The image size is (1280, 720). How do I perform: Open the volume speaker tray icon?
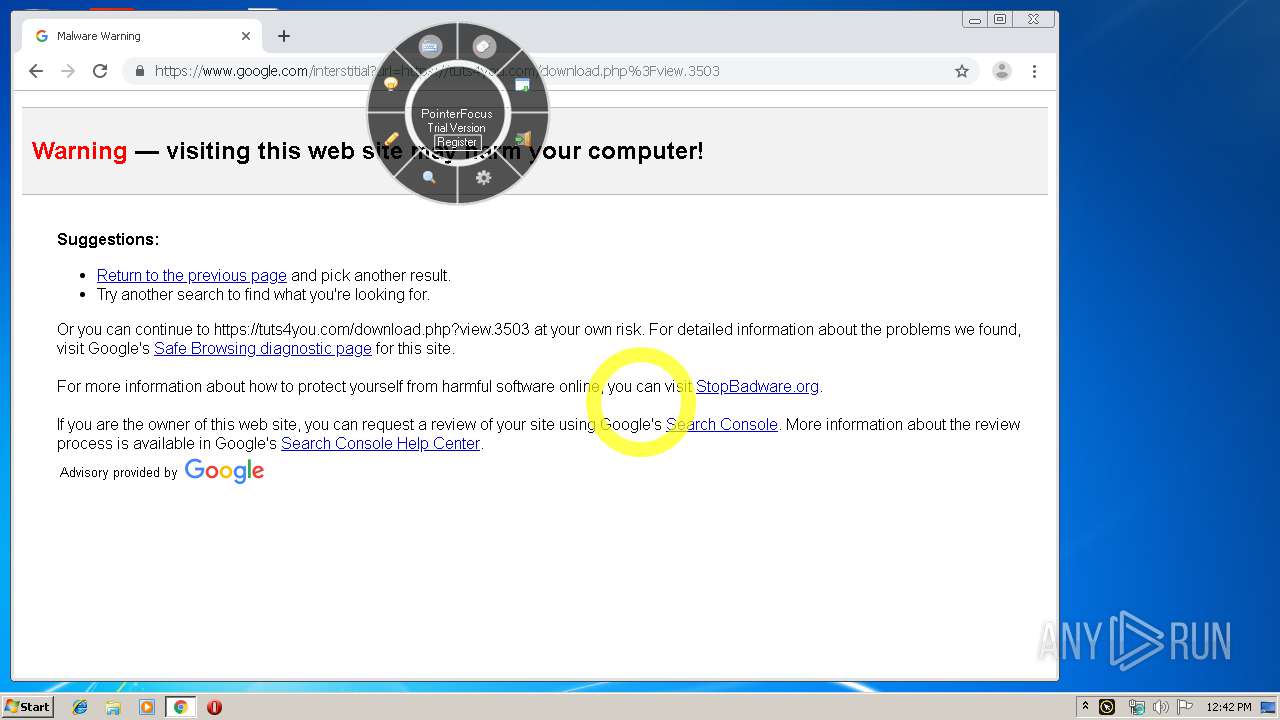pyautogui.click(x=1160, y=707)
